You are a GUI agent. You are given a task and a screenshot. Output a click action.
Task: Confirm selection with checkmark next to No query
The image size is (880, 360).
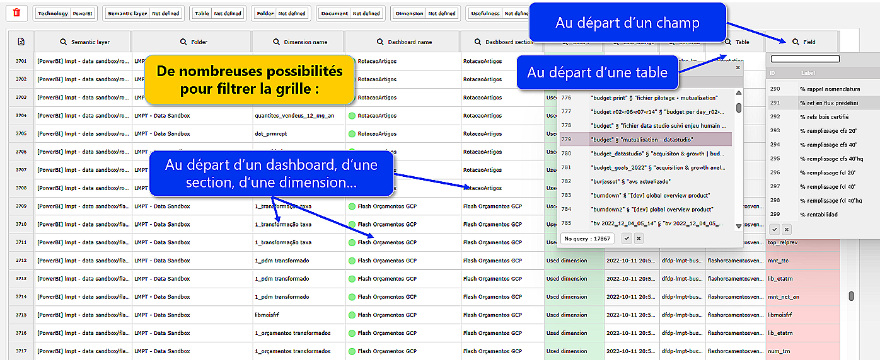tap(627, 238)
